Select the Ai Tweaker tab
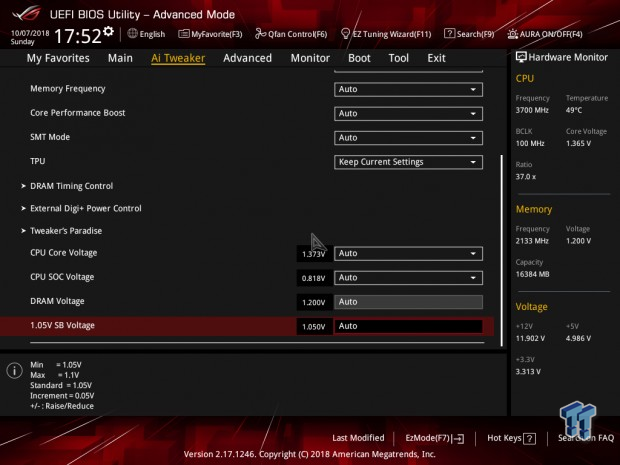 (x=178, y=58)
